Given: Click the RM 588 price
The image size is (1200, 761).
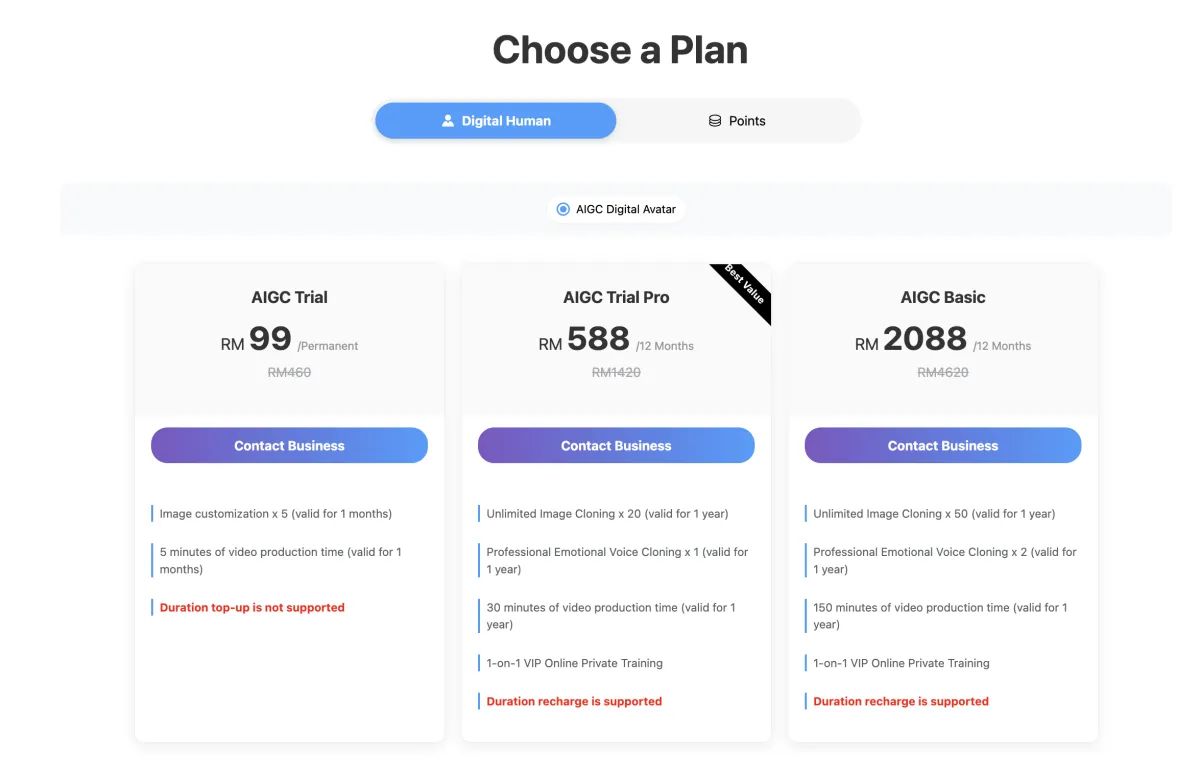Looking at the screenshot, I should 584,340.
